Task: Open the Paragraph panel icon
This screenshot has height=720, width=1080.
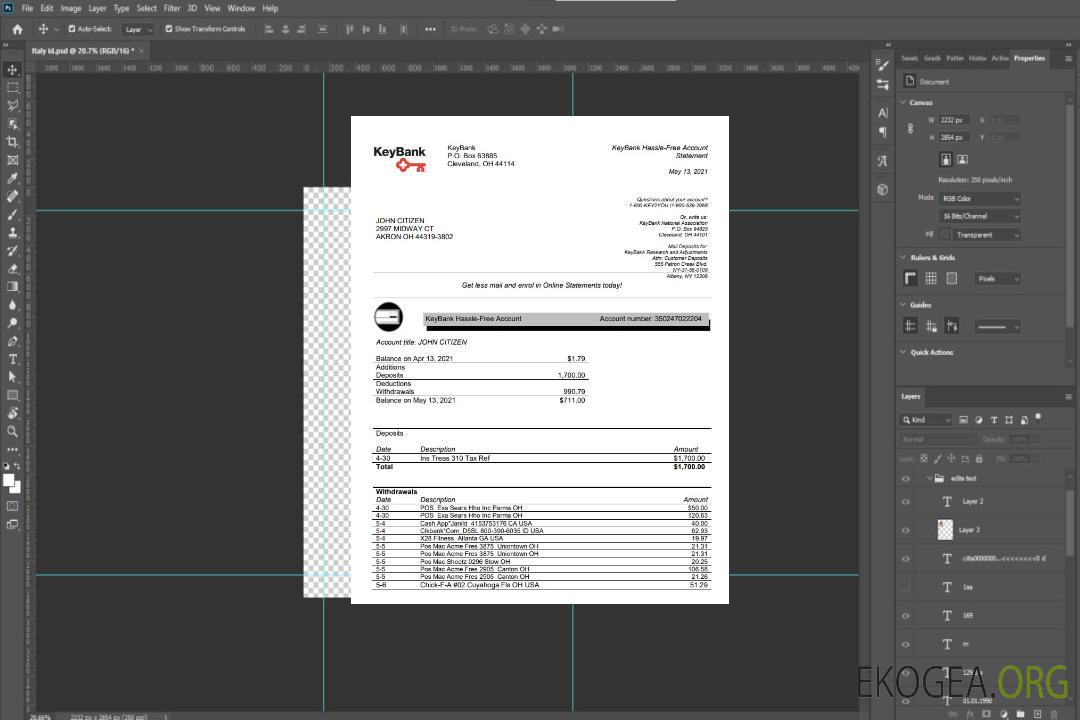Action: [882, 132]
